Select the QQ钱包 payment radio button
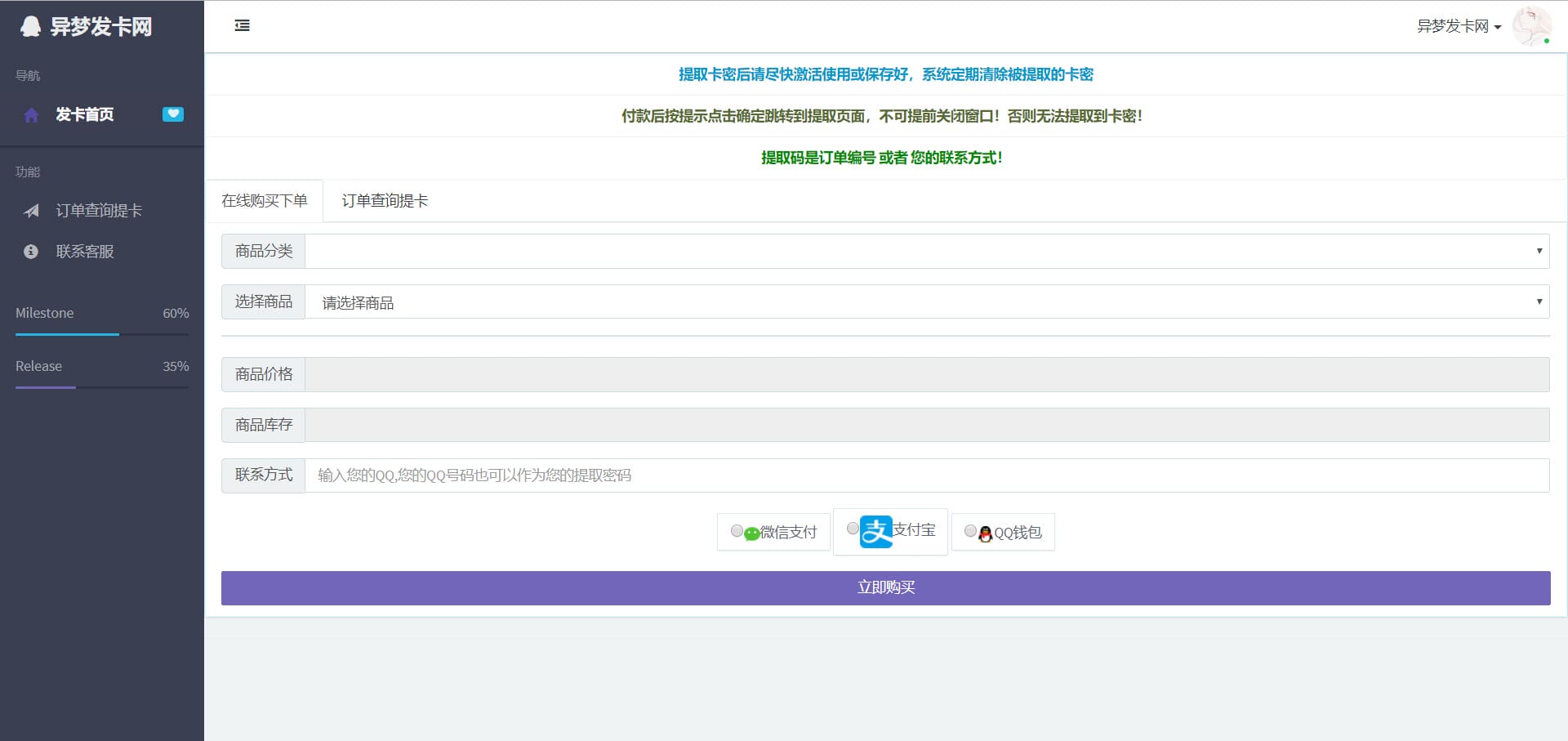The height and width of the screenshot is (741, 1568). click(970, 532)
